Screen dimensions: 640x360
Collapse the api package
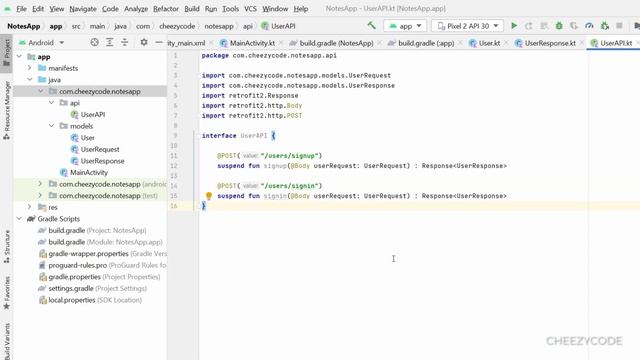point(51,103)
